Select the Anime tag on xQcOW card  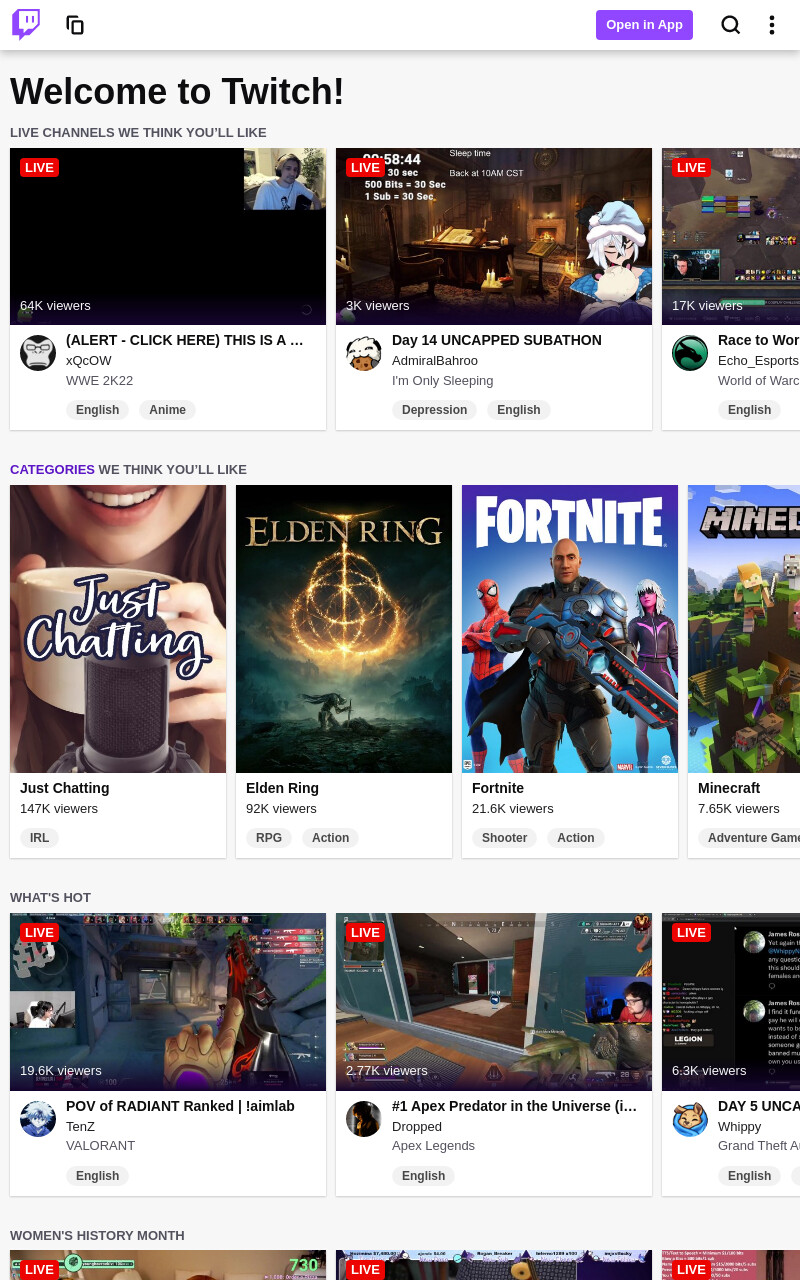click(x=168, y=410)
